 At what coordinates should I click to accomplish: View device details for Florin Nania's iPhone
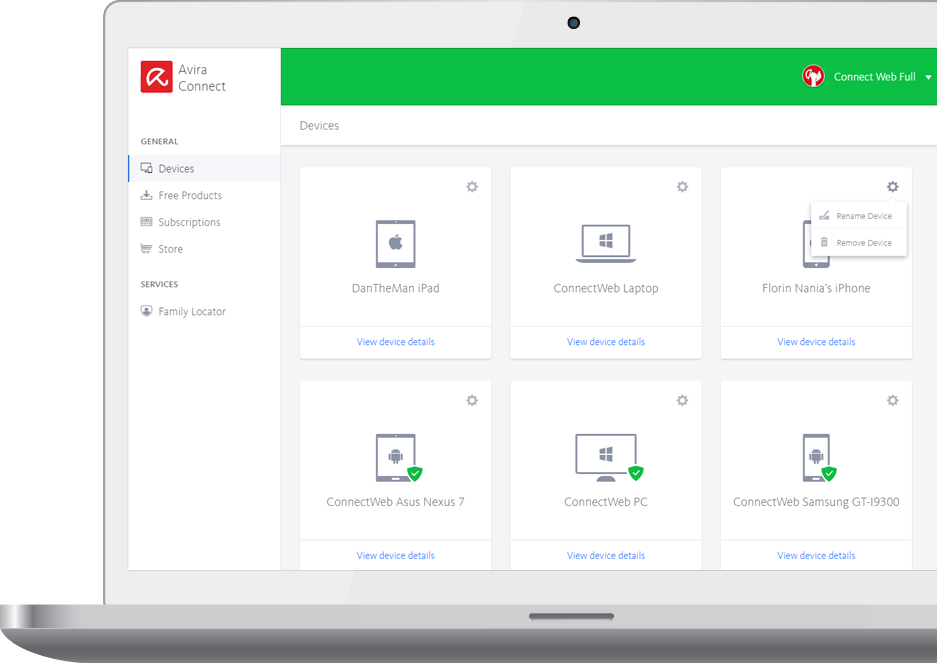(x=816, y=342)
